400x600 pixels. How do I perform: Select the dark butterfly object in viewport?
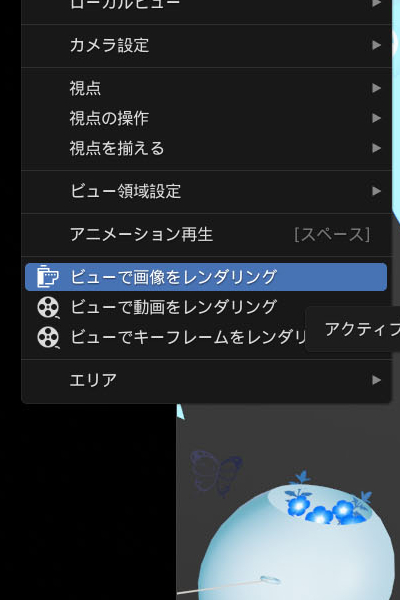pyautogui.click(x=216, y=473)
